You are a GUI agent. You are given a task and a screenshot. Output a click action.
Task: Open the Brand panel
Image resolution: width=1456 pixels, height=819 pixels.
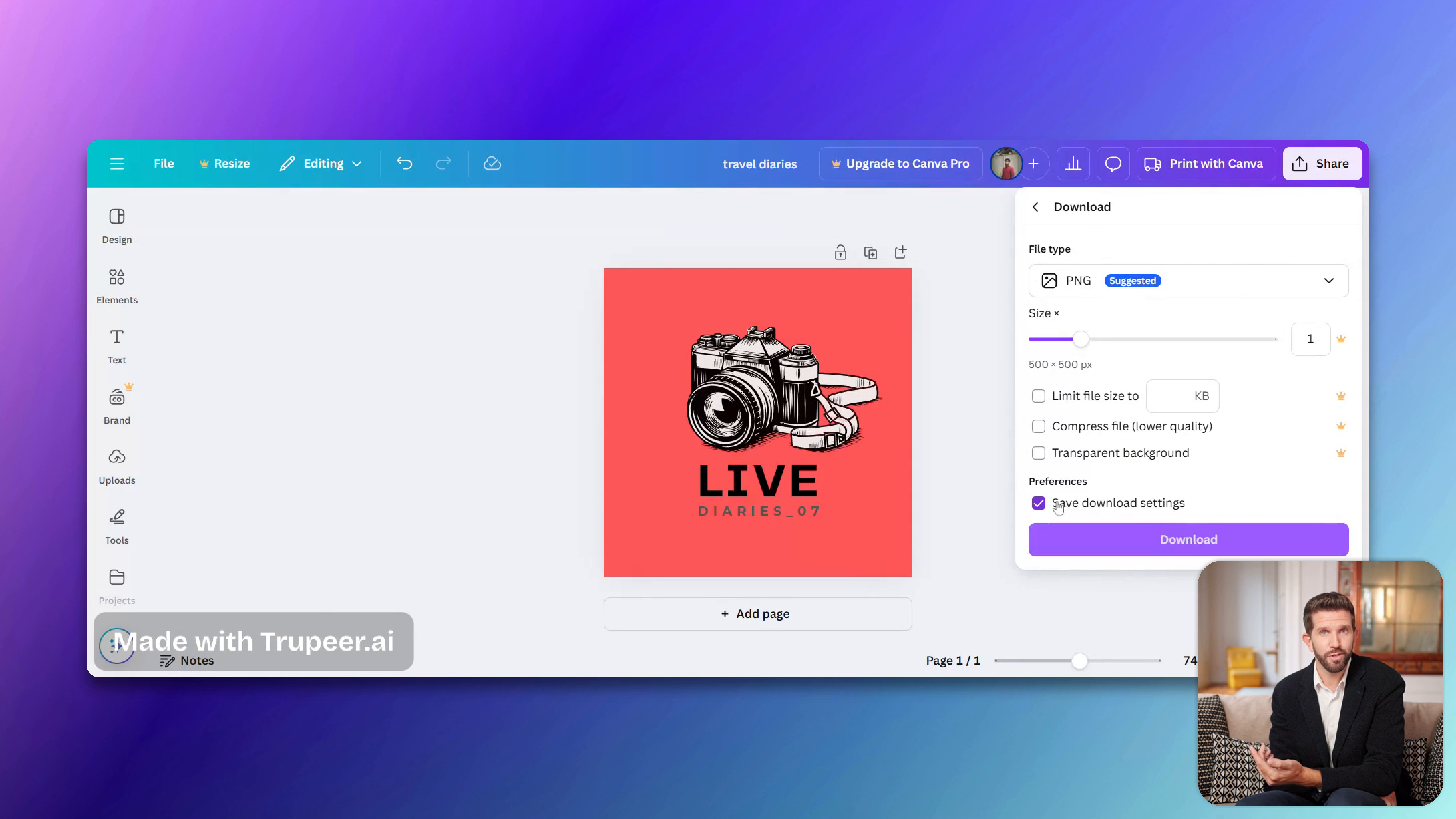coord(116,404)
